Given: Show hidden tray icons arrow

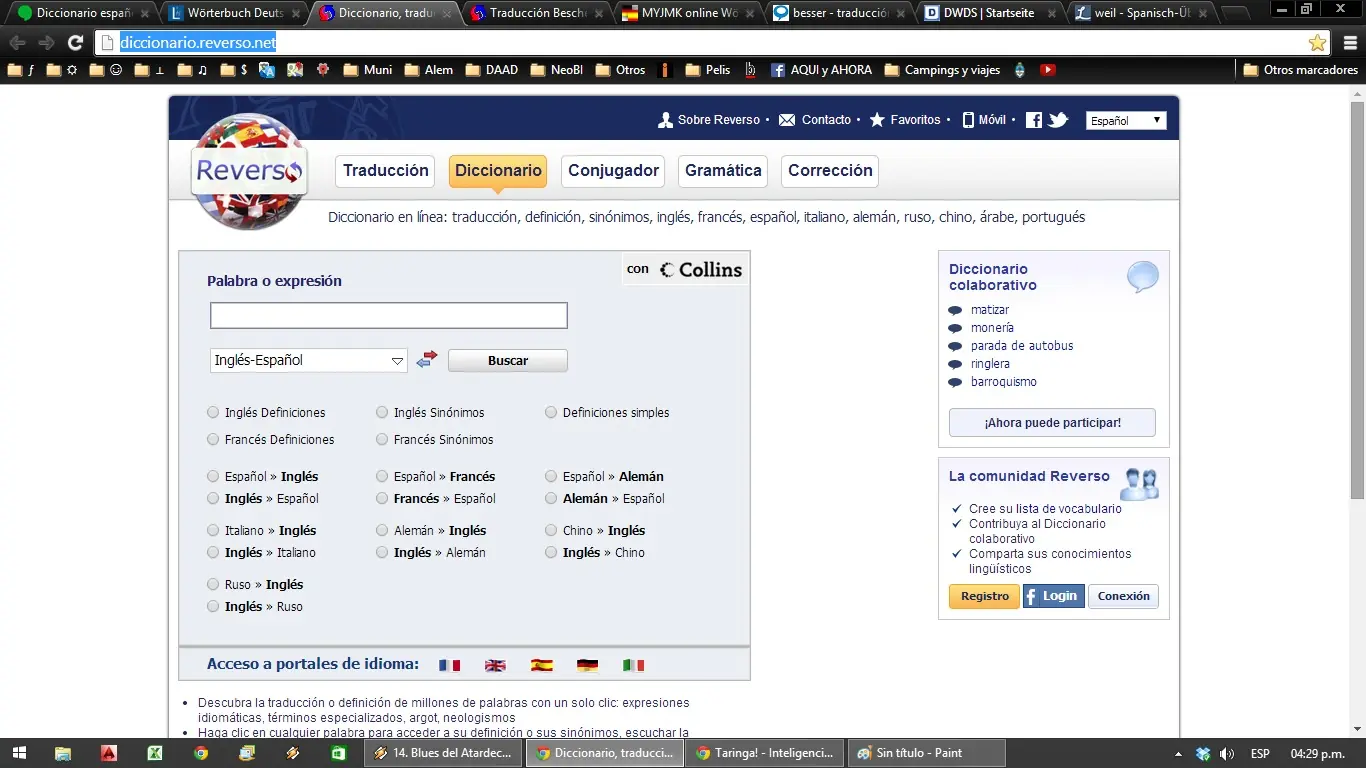Looking at the screenshot, I should tap(1180, 753).
